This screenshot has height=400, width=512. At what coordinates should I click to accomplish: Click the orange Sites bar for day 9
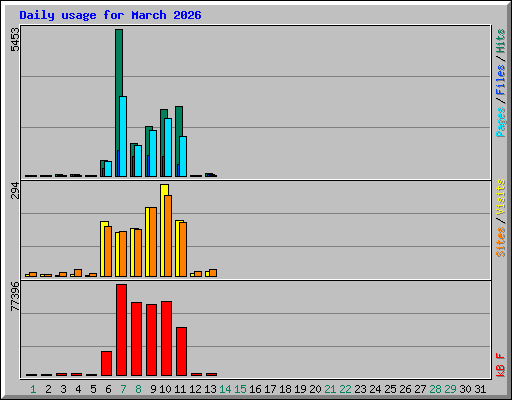click(153, 242)
